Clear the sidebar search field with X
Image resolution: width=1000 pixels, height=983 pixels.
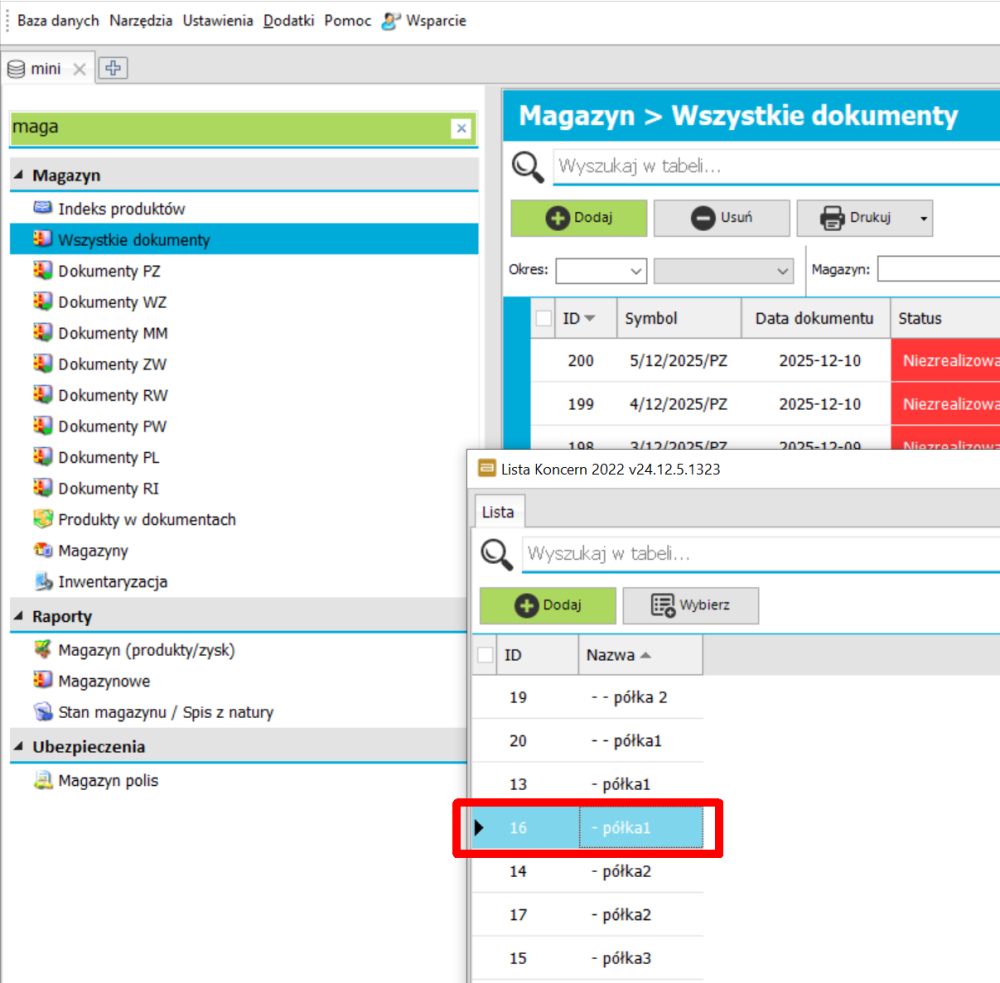click(x=461, y=128)
